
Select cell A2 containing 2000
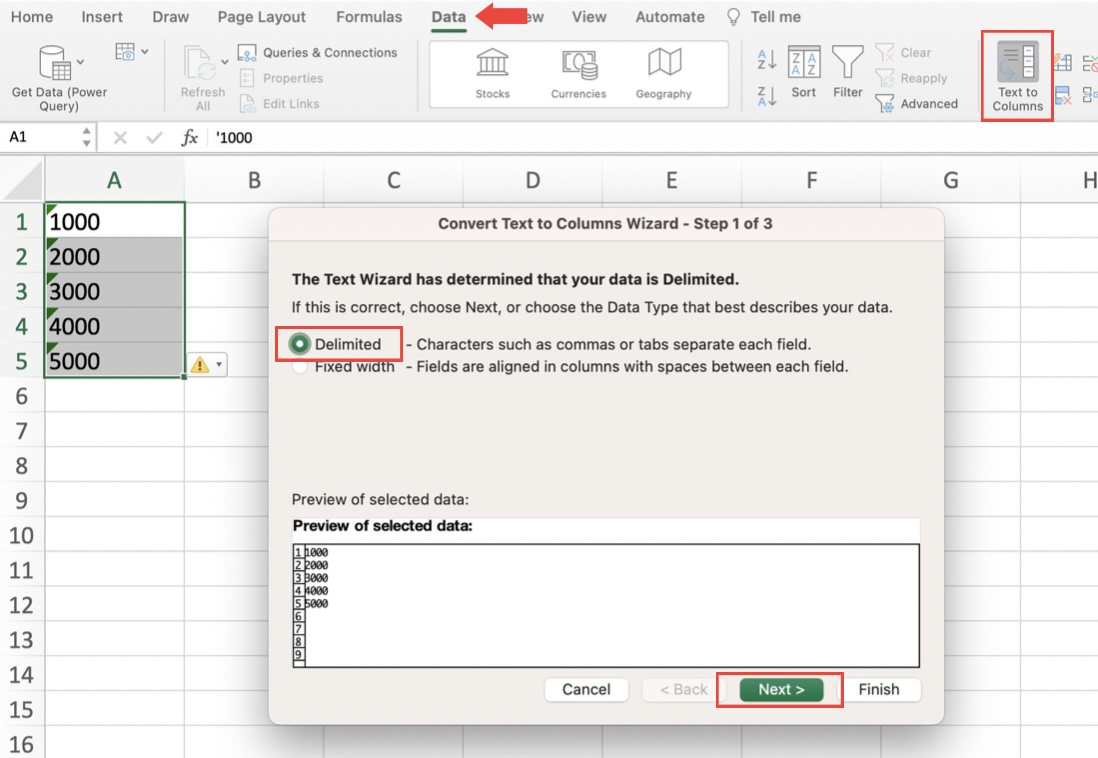click(x=115, y=256)
